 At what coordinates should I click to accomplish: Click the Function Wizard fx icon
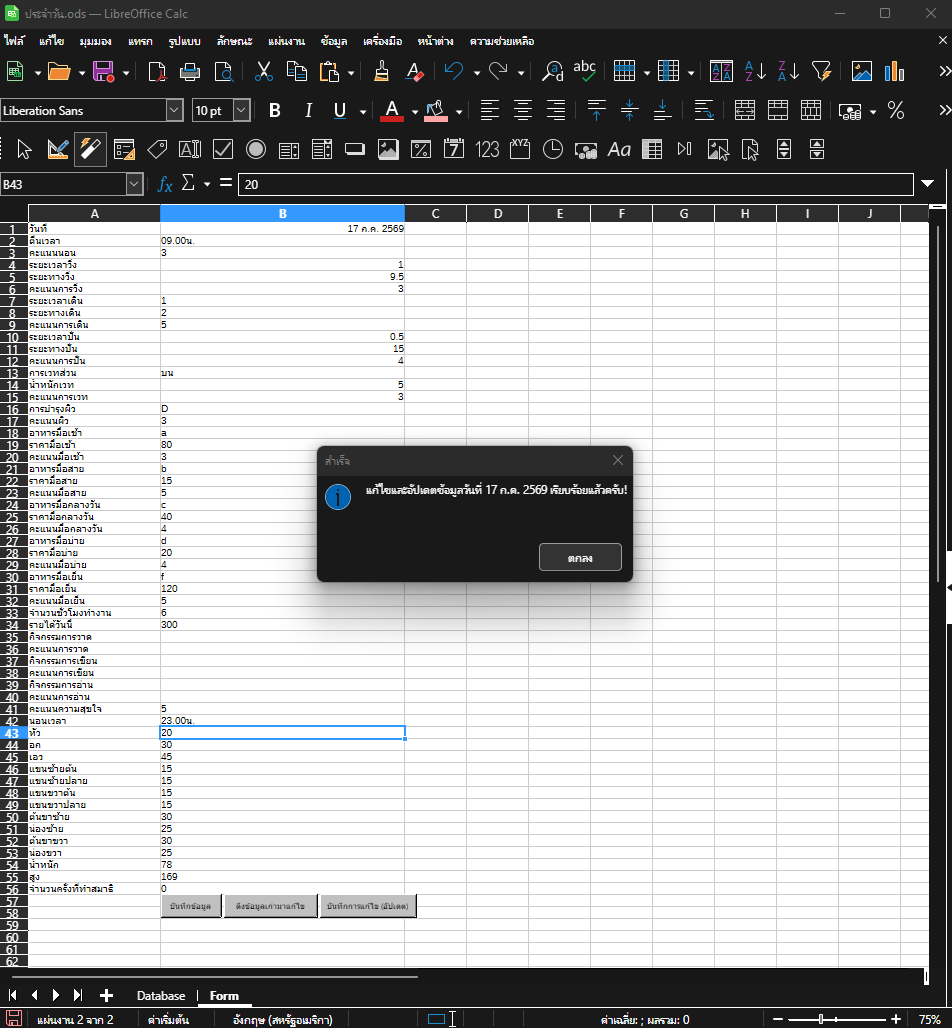pos(165,185)
